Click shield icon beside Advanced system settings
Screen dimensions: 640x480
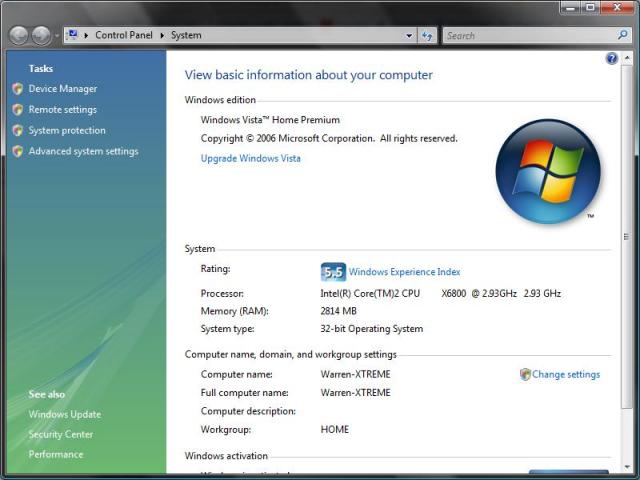click(x=18, y=151)
